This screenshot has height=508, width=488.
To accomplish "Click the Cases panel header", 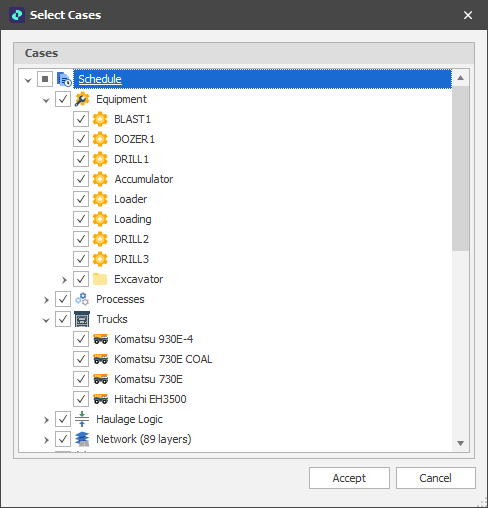I will pos(244,53).
